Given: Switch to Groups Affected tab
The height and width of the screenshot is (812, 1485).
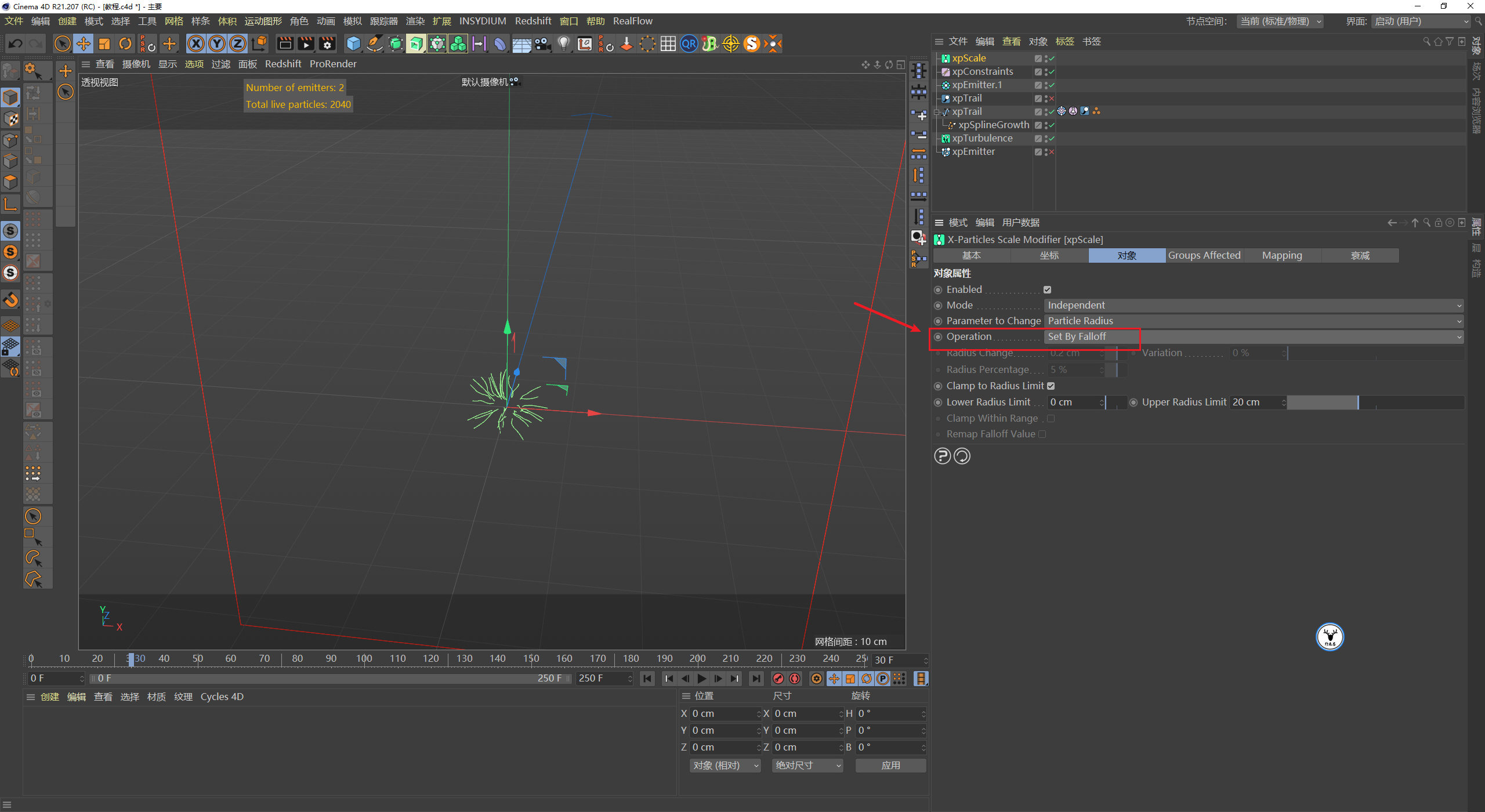Looking at the screenshot, I should 1204,255.
